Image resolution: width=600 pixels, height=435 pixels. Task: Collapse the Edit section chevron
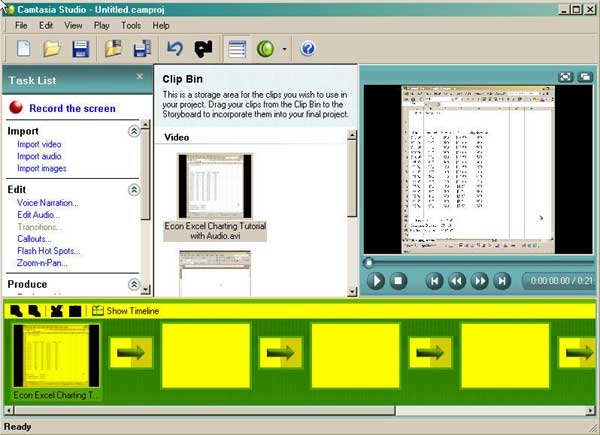pos(134,190)
